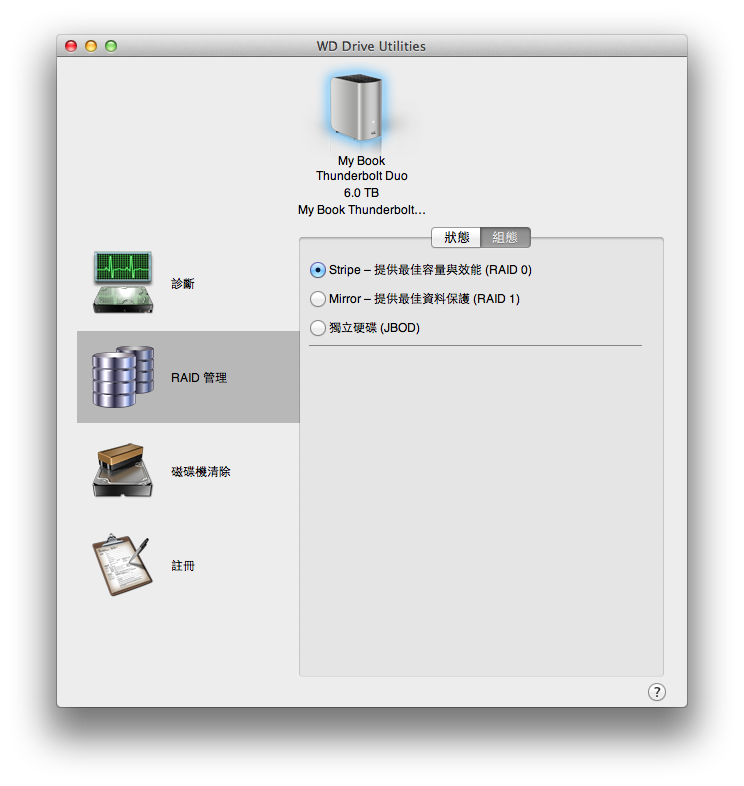The height and width of the screenshot is (786, 744).
Task: Select Stripe (RAID 0) radio button
Action: [x=318, y=270]
